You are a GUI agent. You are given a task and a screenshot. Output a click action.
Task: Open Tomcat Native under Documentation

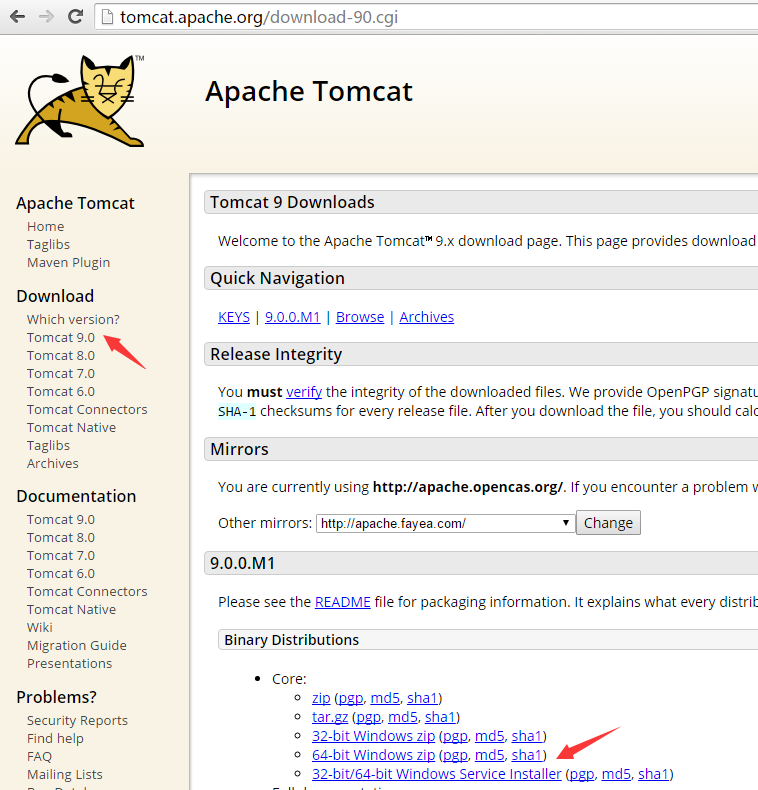[x=72, y=610]
